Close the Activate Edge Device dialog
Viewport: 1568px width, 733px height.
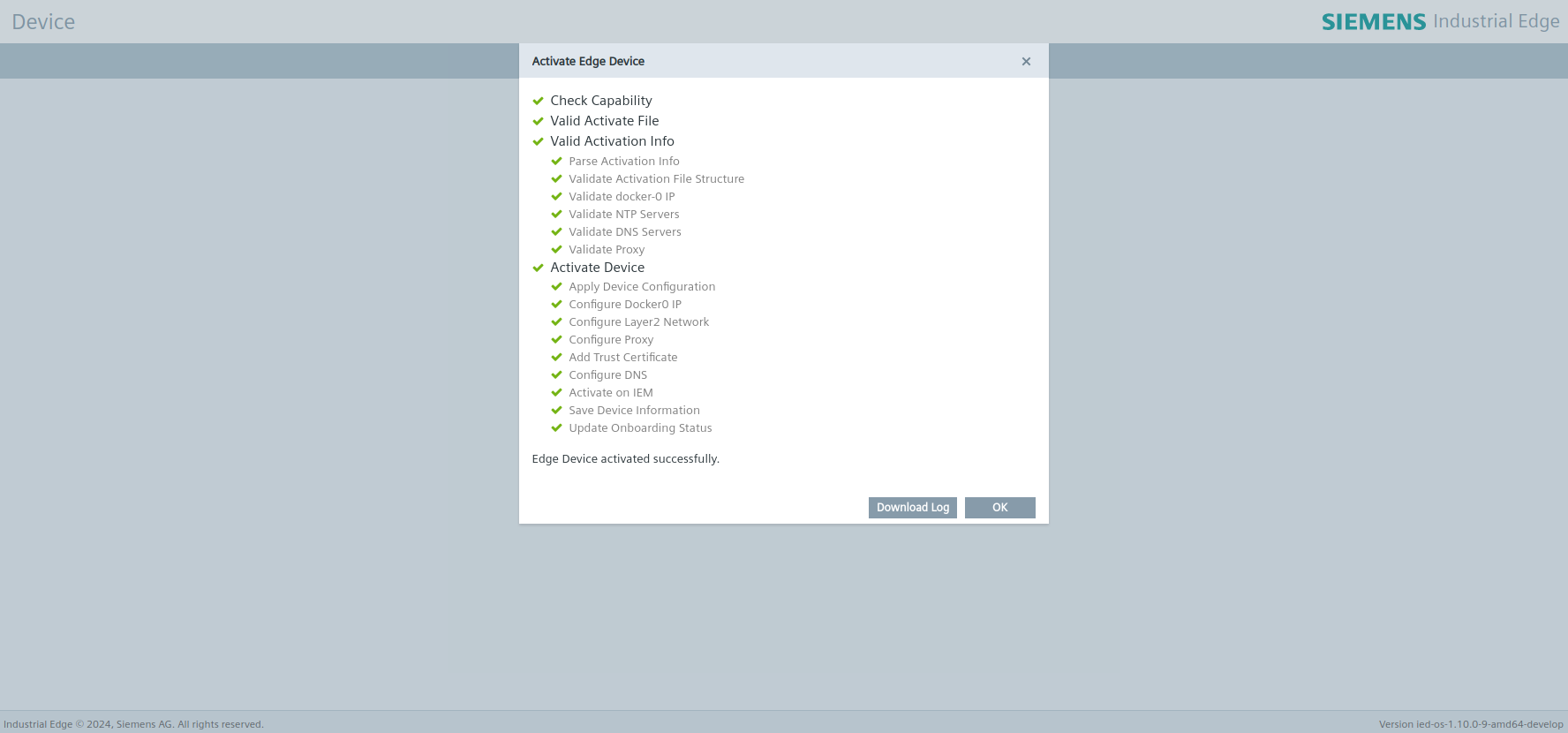click(x=1026, y=62)
